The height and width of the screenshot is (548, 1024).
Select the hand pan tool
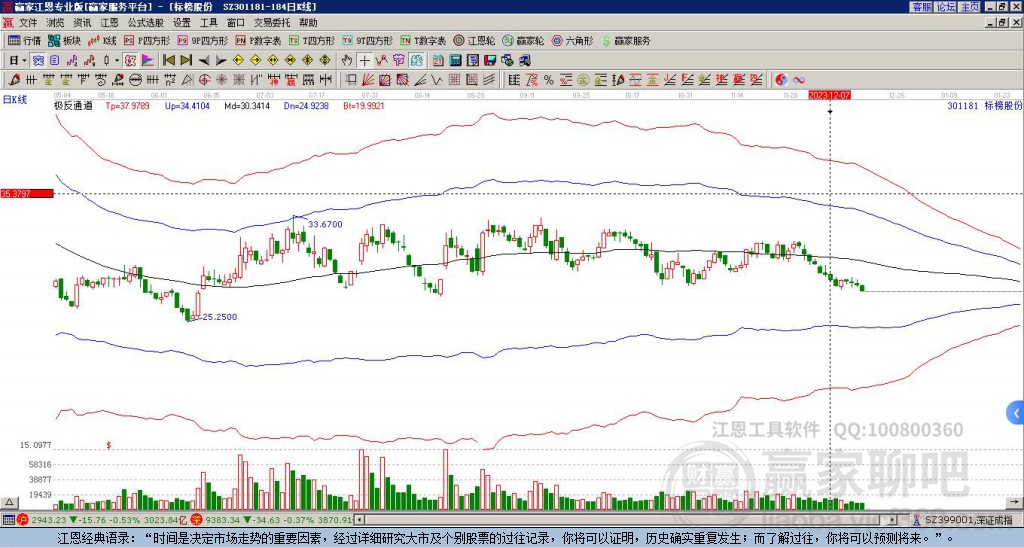tap(347, 61)
